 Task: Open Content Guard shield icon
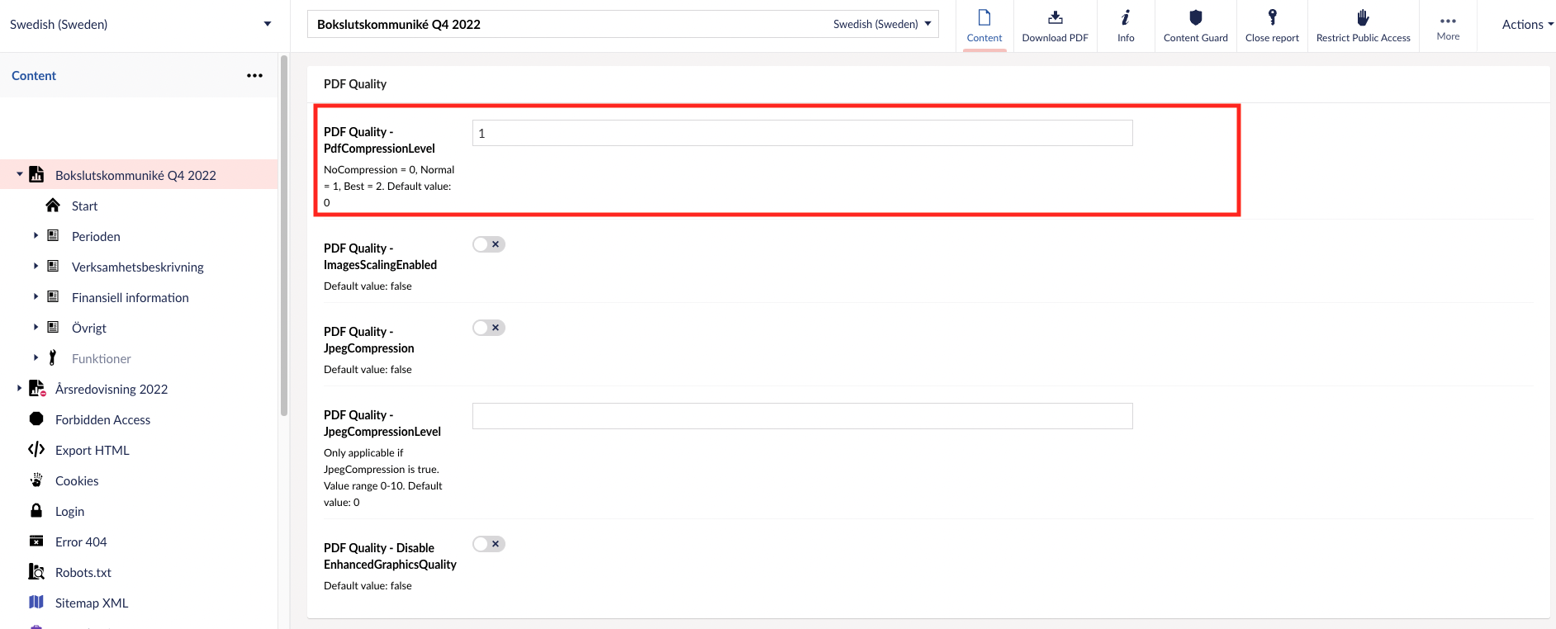coord(1195,18)
